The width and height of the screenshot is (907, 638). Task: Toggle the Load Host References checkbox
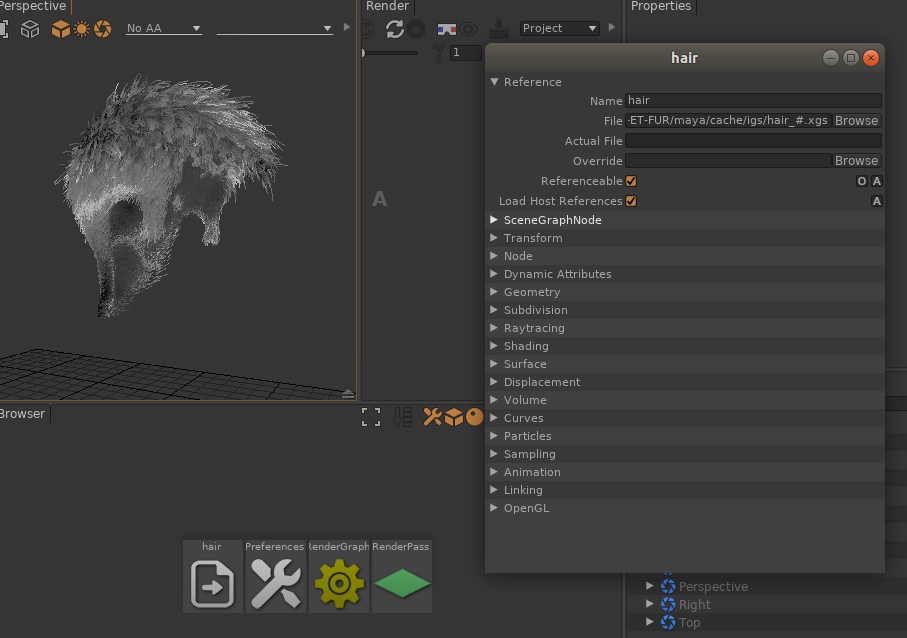click(631, 201)
